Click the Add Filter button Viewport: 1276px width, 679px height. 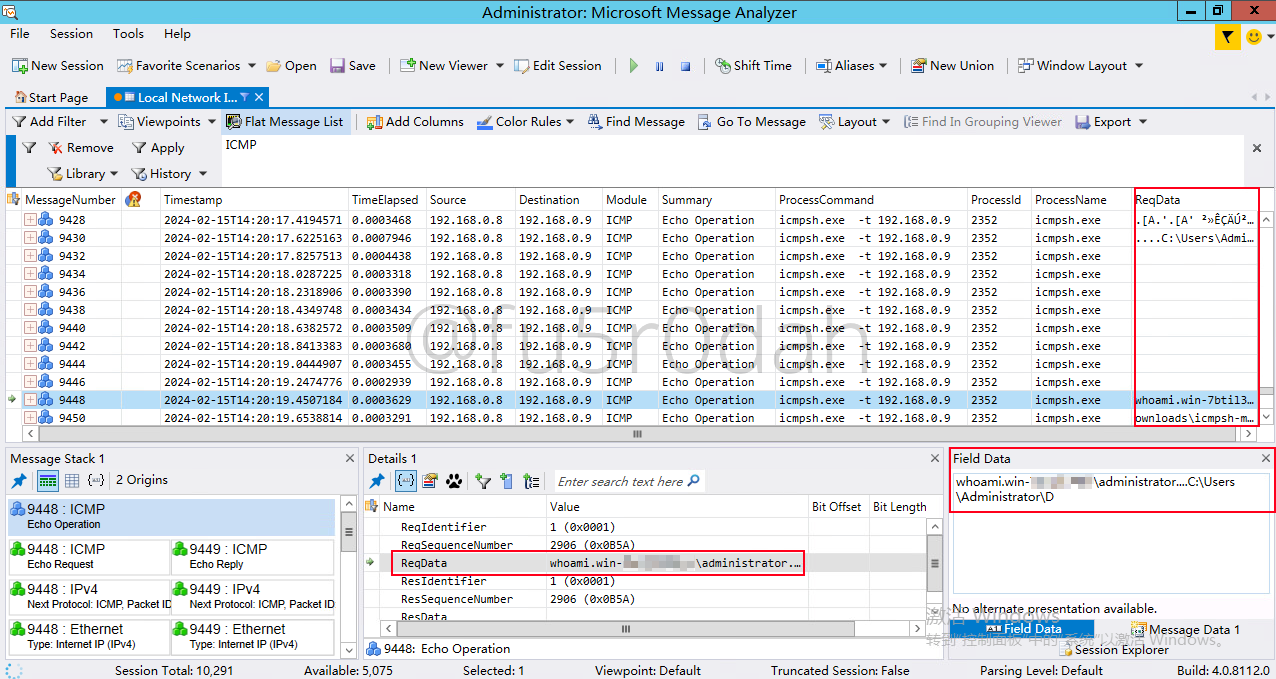point(49,121)
